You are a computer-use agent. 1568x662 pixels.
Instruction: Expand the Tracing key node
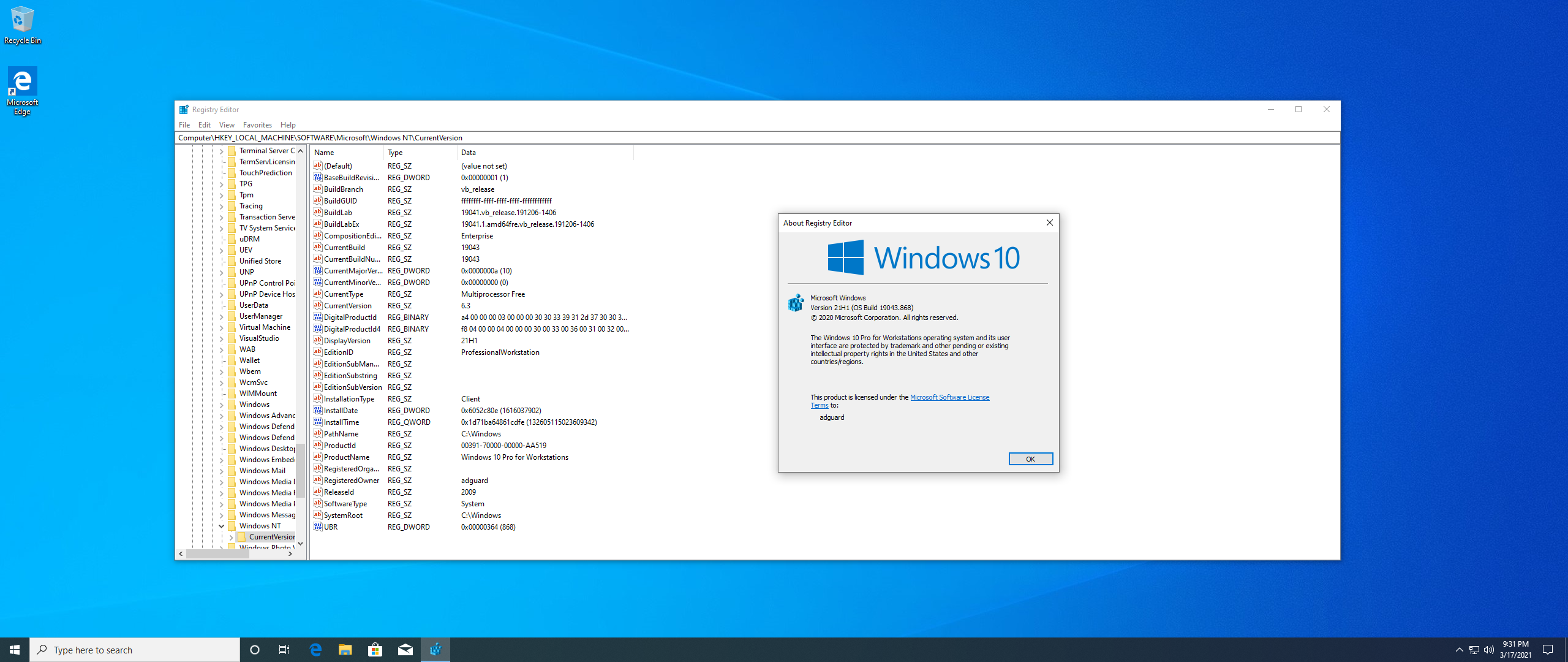tap(221, 206)
